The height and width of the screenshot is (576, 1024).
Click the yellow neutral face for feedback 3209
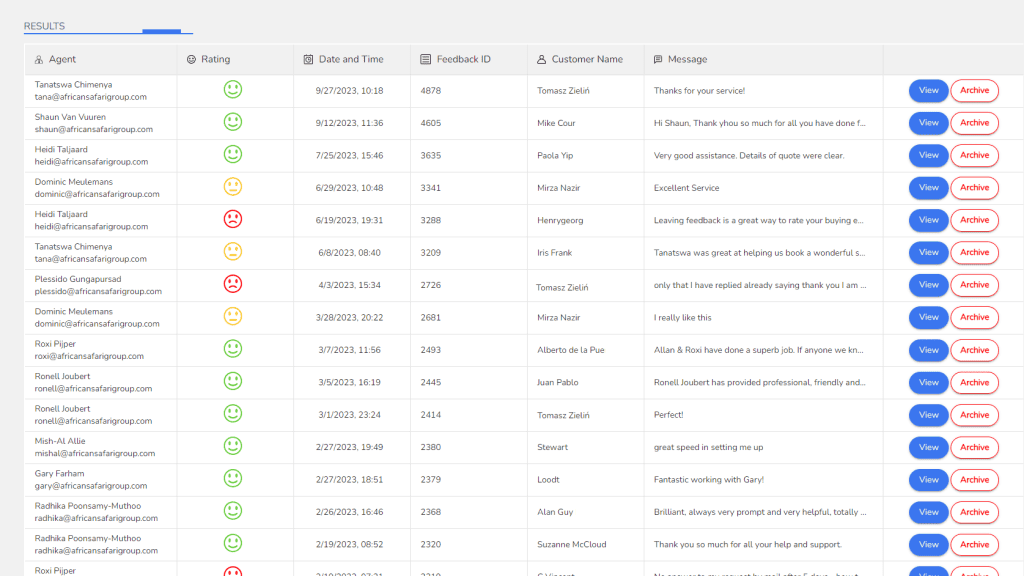[233, 252]
